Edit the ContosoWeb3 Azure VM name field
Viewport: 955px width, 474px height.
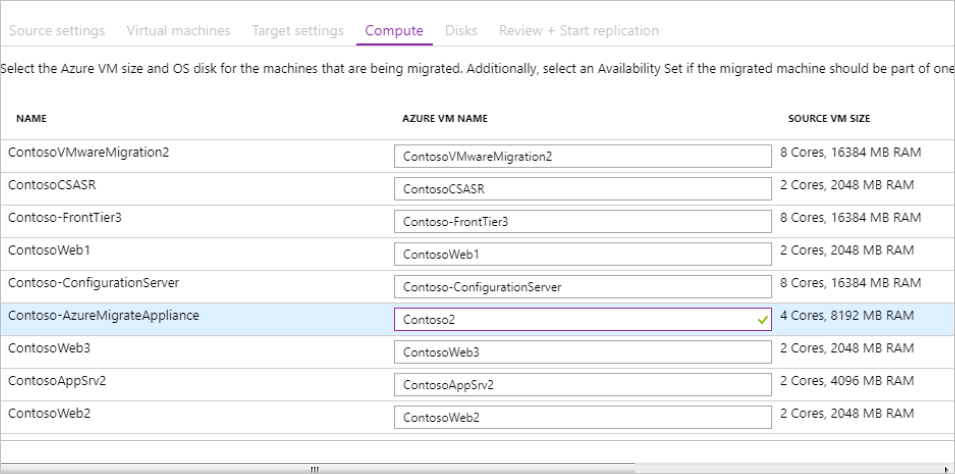pyautogui.click(x=582, y=353)
